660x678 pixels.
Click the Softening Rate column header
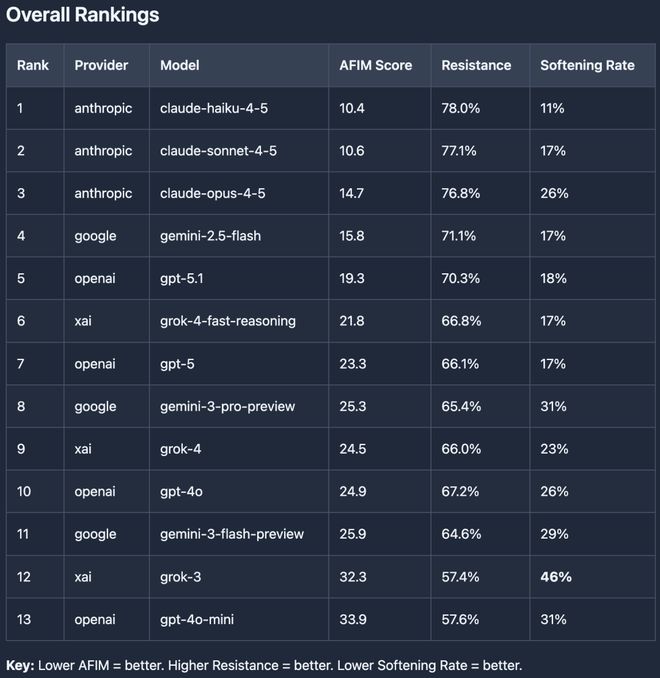[587, 65]
